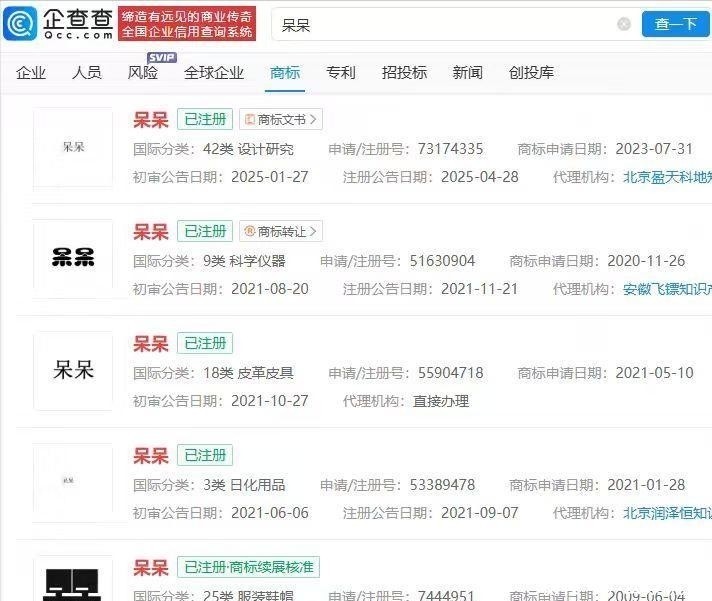This screenshot has width=712, height=601.
Task: Go to the 全球企业 tab
Action: 214,73
